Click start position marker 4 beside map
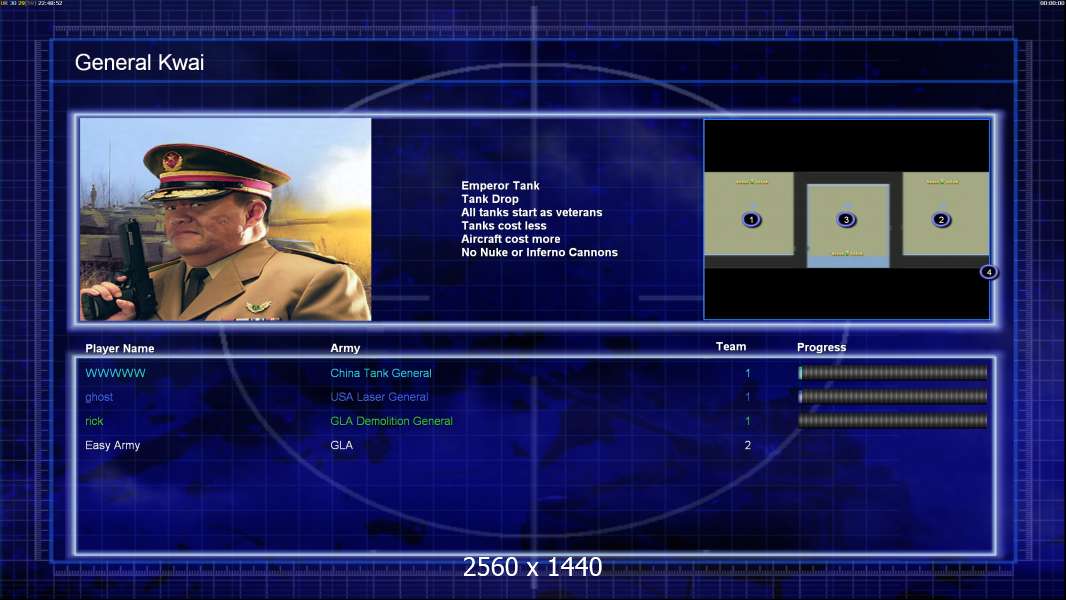 (988, 272)
